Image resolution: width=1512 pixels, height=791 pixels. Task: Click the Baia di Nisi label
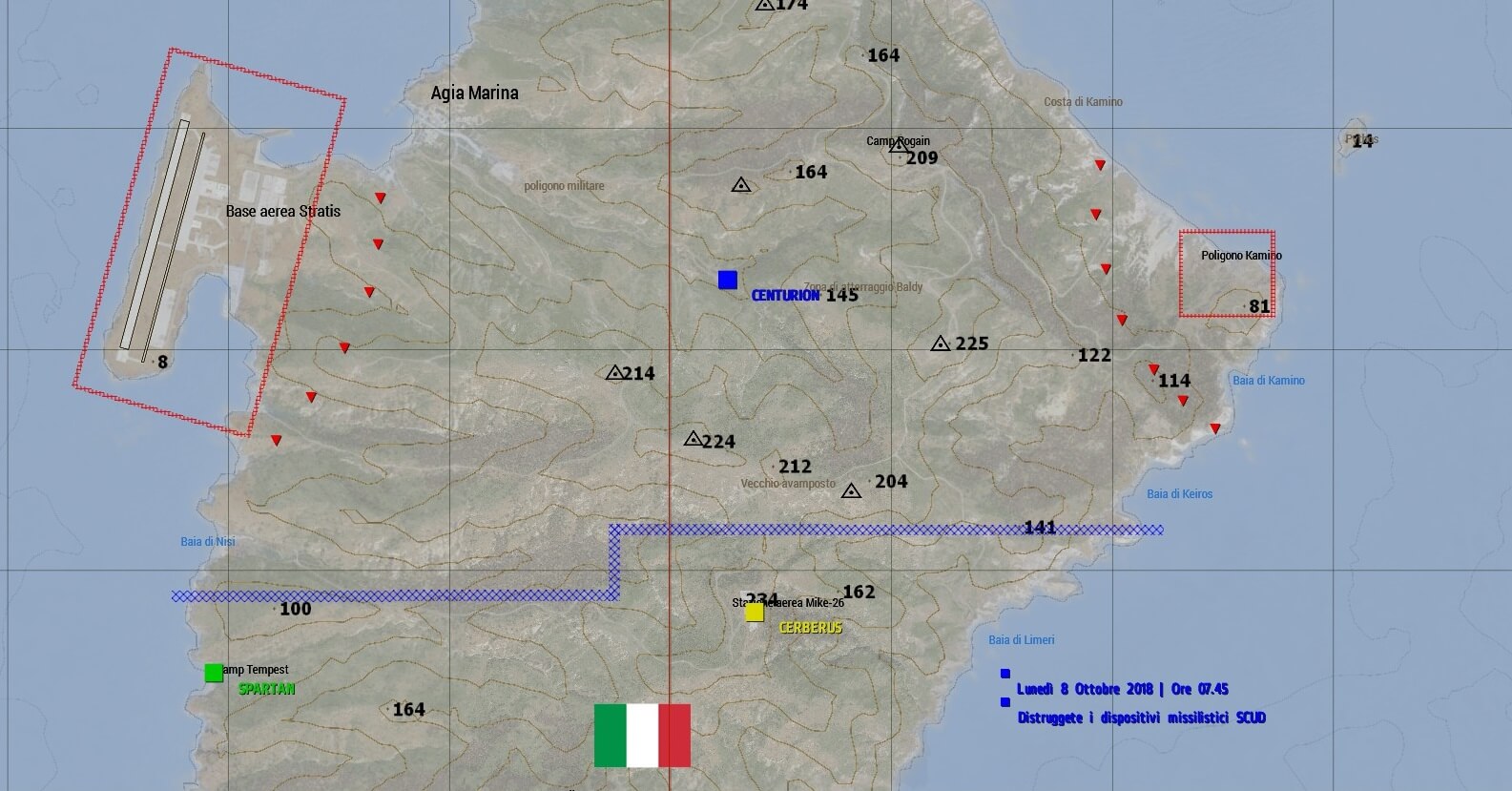pos(207,542)
